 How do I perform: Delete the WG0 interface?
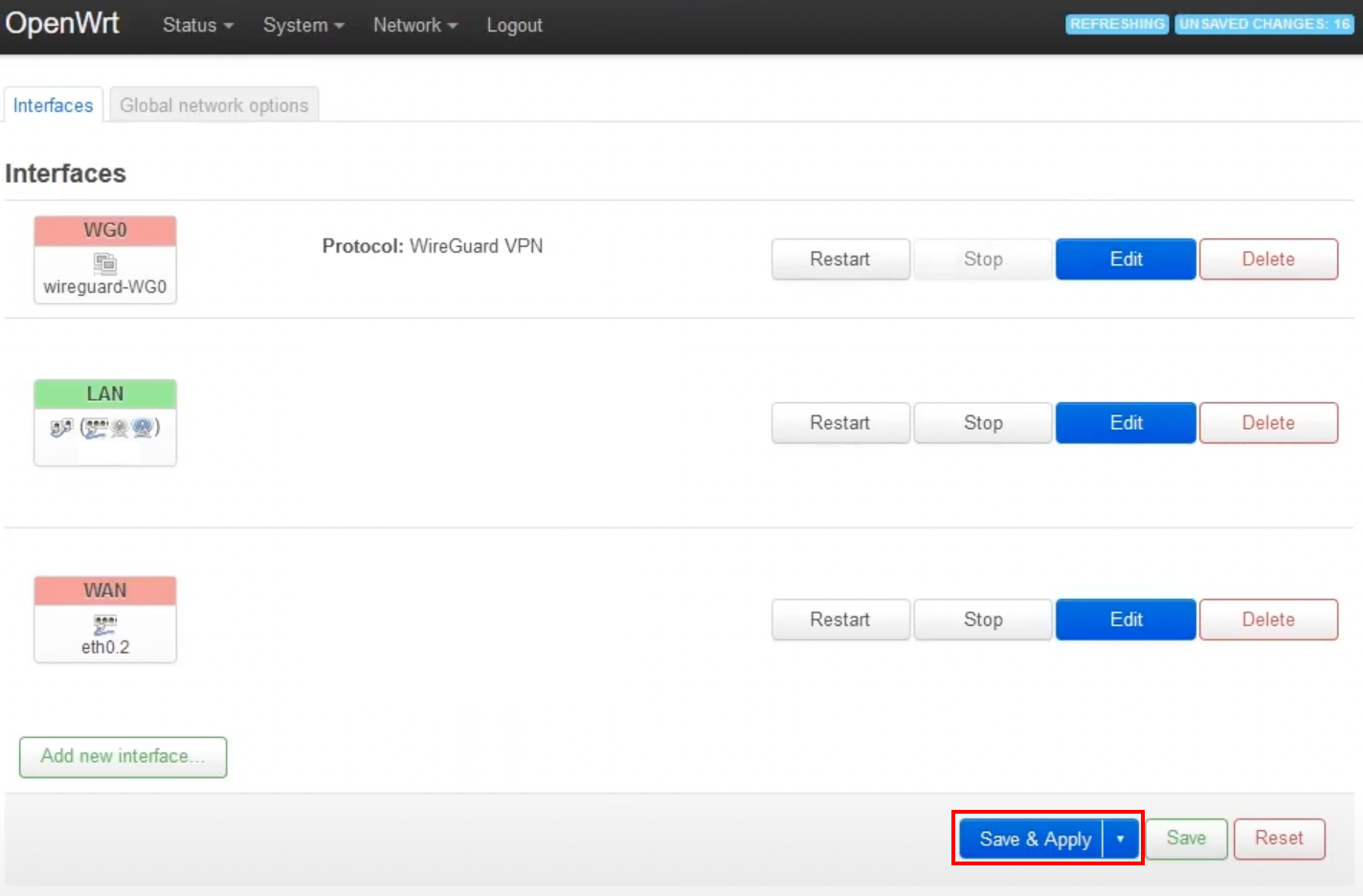pos(1268,258)
